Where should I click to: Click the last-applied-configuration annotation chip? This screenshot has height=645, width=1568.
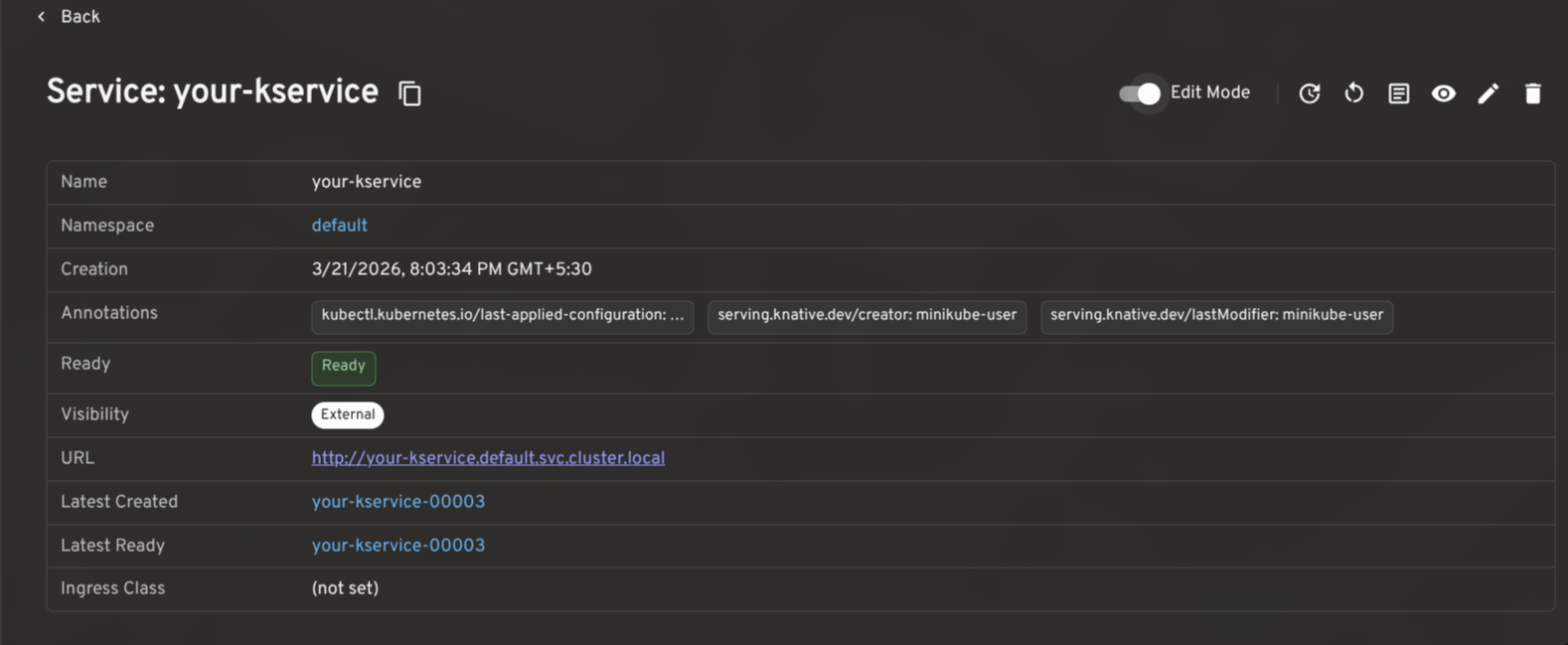503,316
